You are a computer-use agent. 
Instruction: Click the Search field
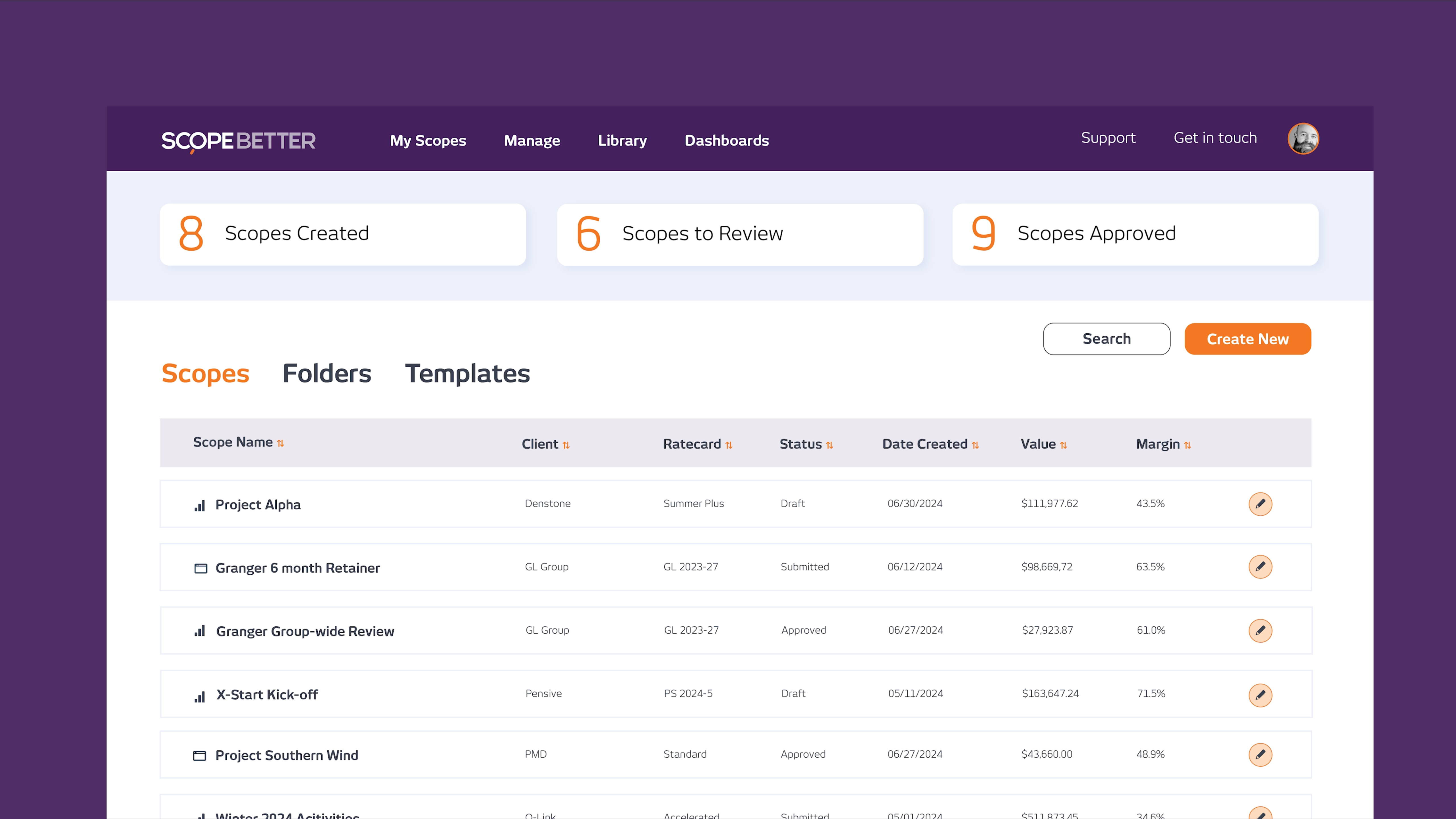pos(1106,339)
